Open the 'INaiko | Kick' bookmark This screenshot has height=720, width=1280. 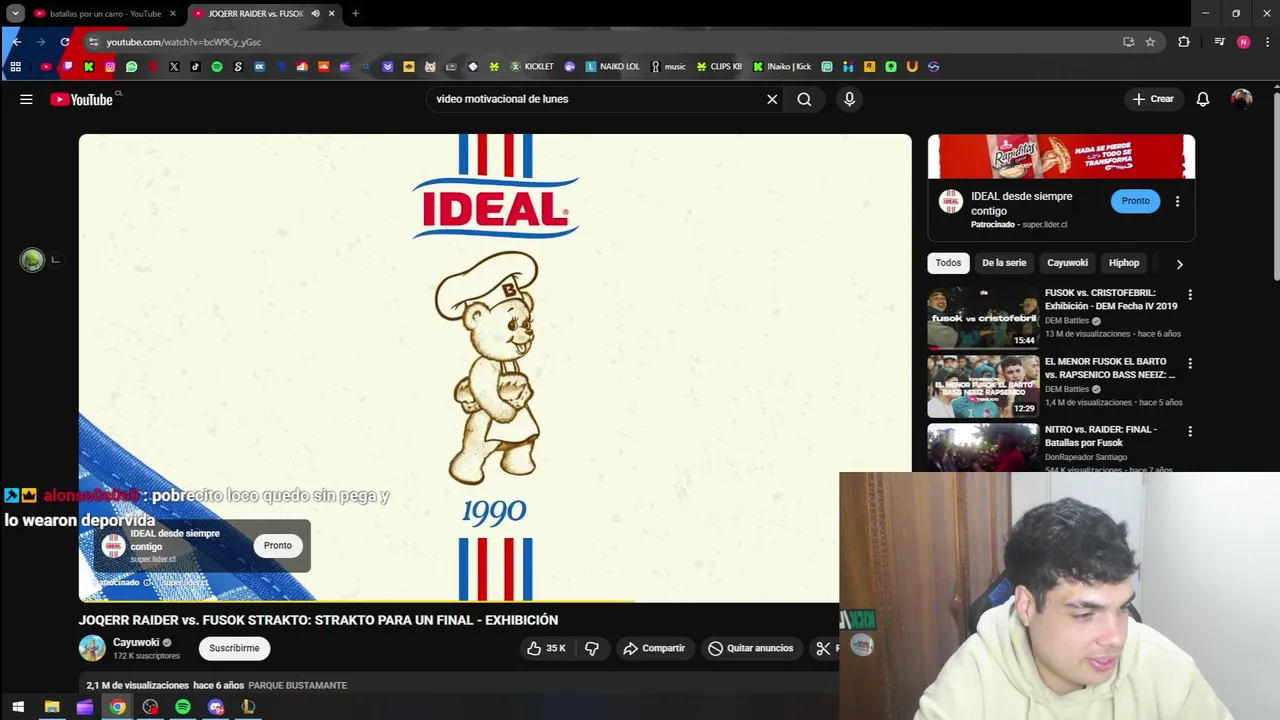coord(782,67)
